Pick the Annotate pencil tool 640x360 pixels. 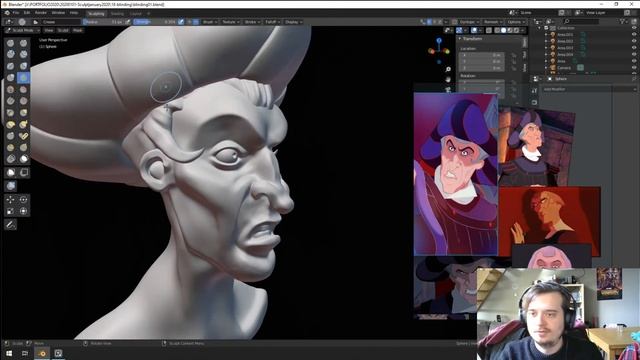11,225
